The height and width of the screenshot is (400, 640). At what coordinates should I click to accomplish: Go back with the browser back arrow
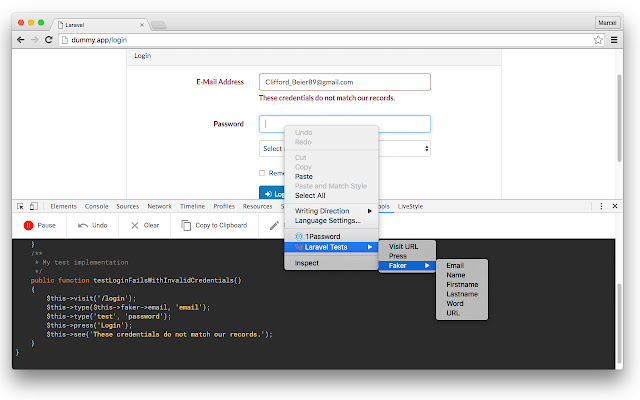point(20,40)
